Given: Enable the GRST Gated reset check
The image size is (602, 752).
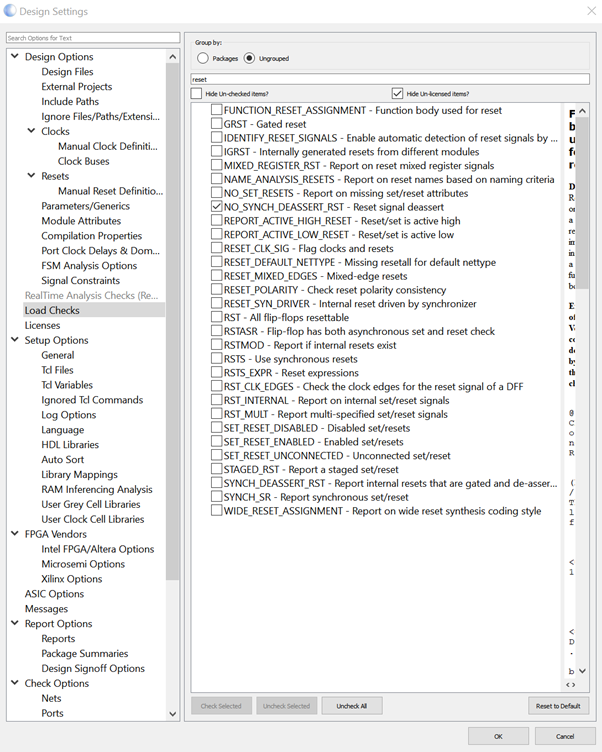Looking at the screenshot, I should (217, 124).
